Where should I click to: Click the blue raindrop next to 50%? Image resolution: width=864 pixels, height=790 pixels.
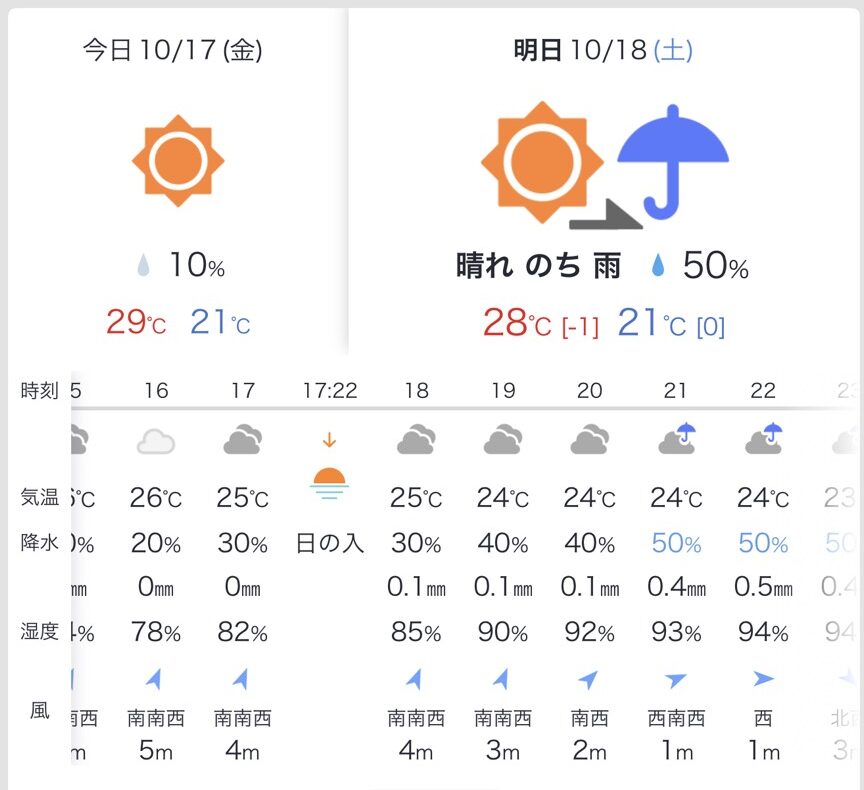click(659, 265)
